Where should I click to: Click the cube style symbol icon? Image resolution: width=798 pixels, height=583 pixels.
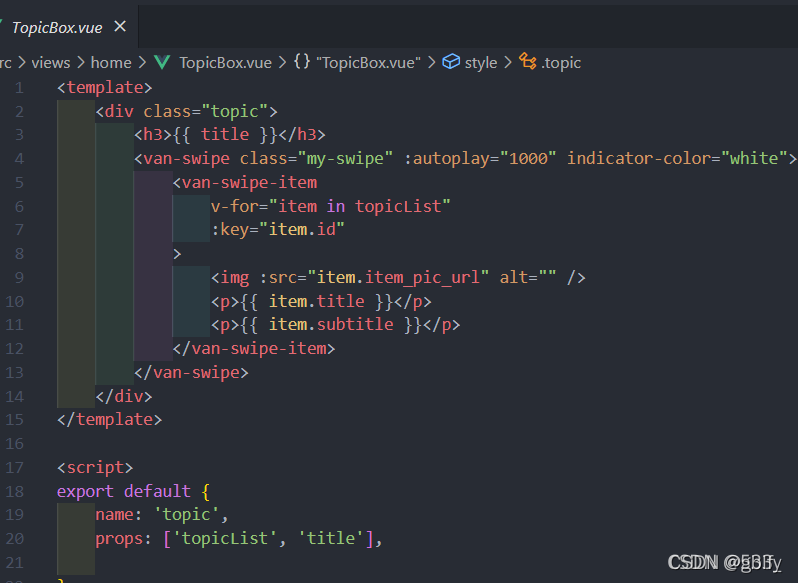(x=451, y=62)
